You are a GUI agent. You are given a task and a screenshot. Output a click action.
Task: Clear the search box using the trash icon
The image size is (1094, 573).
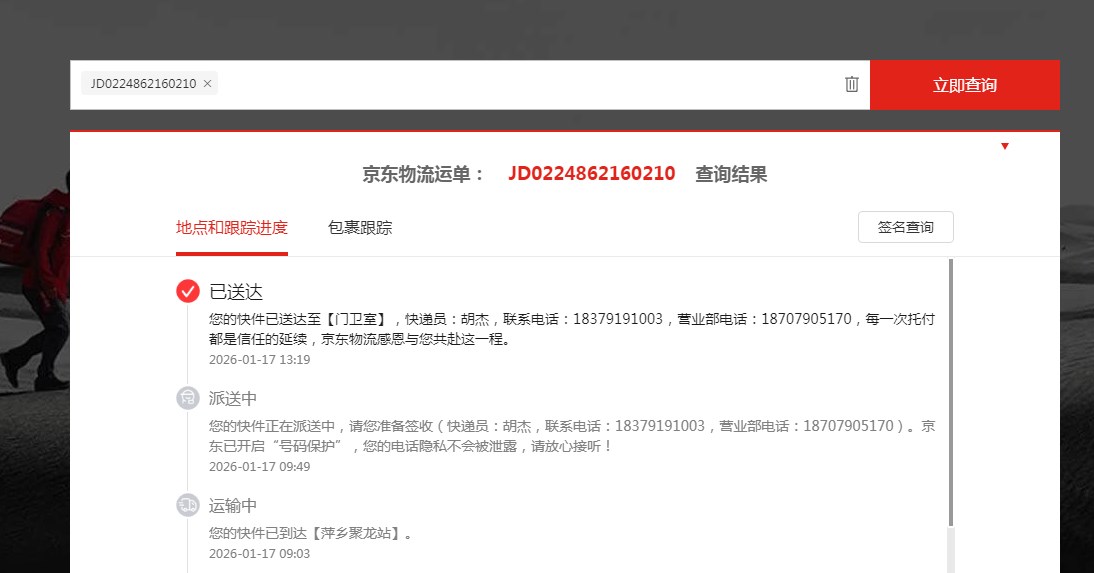851,84
